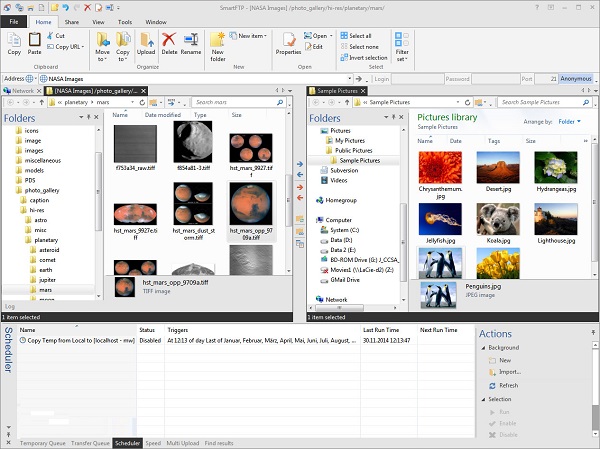This screenshot has width=600, height=449.
Task: Click Refresh in the Actions panel
Action: pyautogui.click(x=507, y=385)
